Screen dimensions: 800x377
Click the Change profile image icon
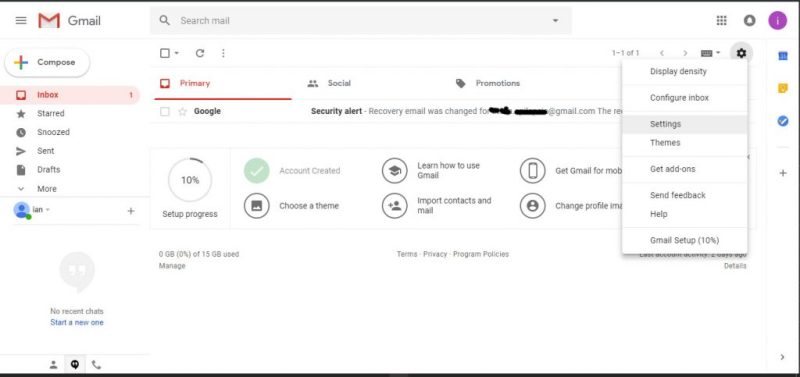pyautogui.click(x=533, y=206)
